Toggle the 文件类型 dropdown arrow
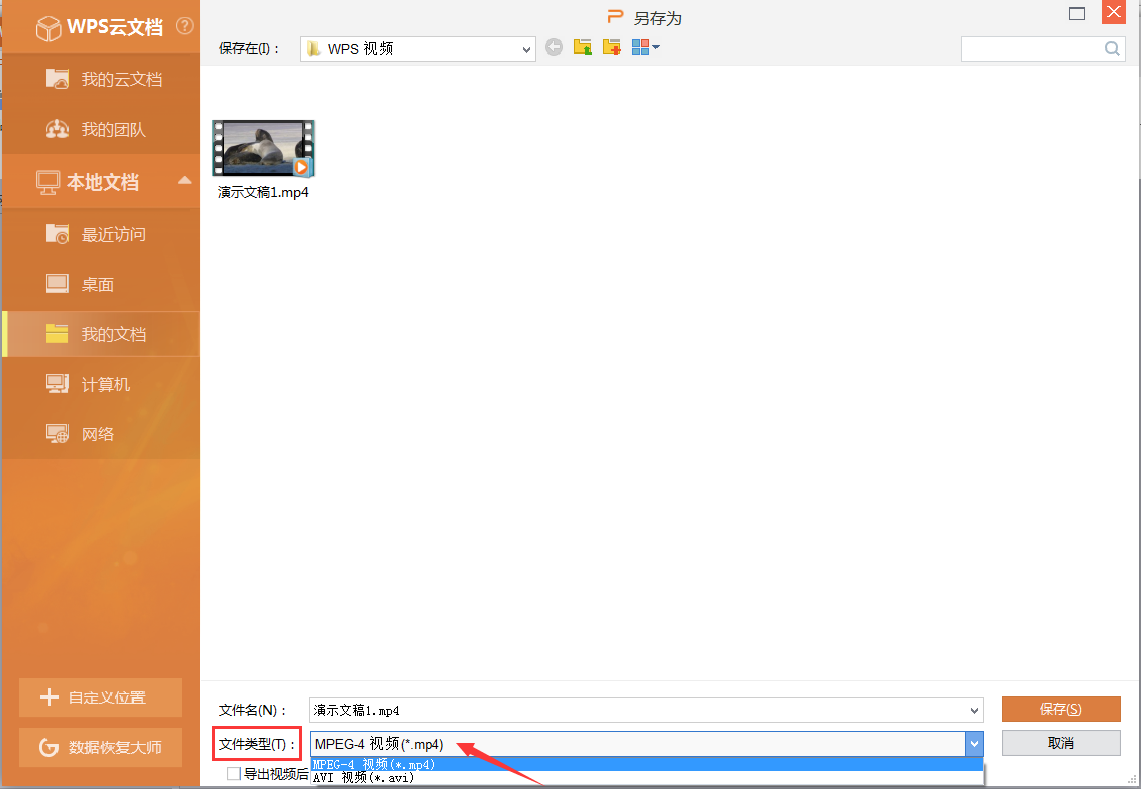This screenshot has width=1141, height=789. pyautogui.click(x=974, y=744)
